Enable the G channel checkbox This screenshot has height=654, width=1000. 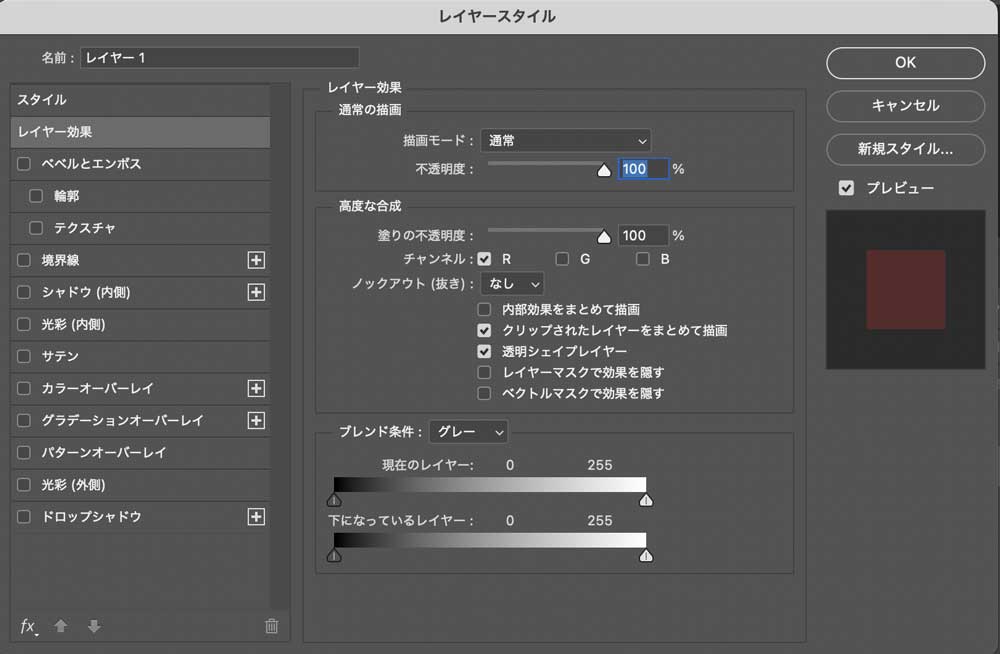[562, 258]
